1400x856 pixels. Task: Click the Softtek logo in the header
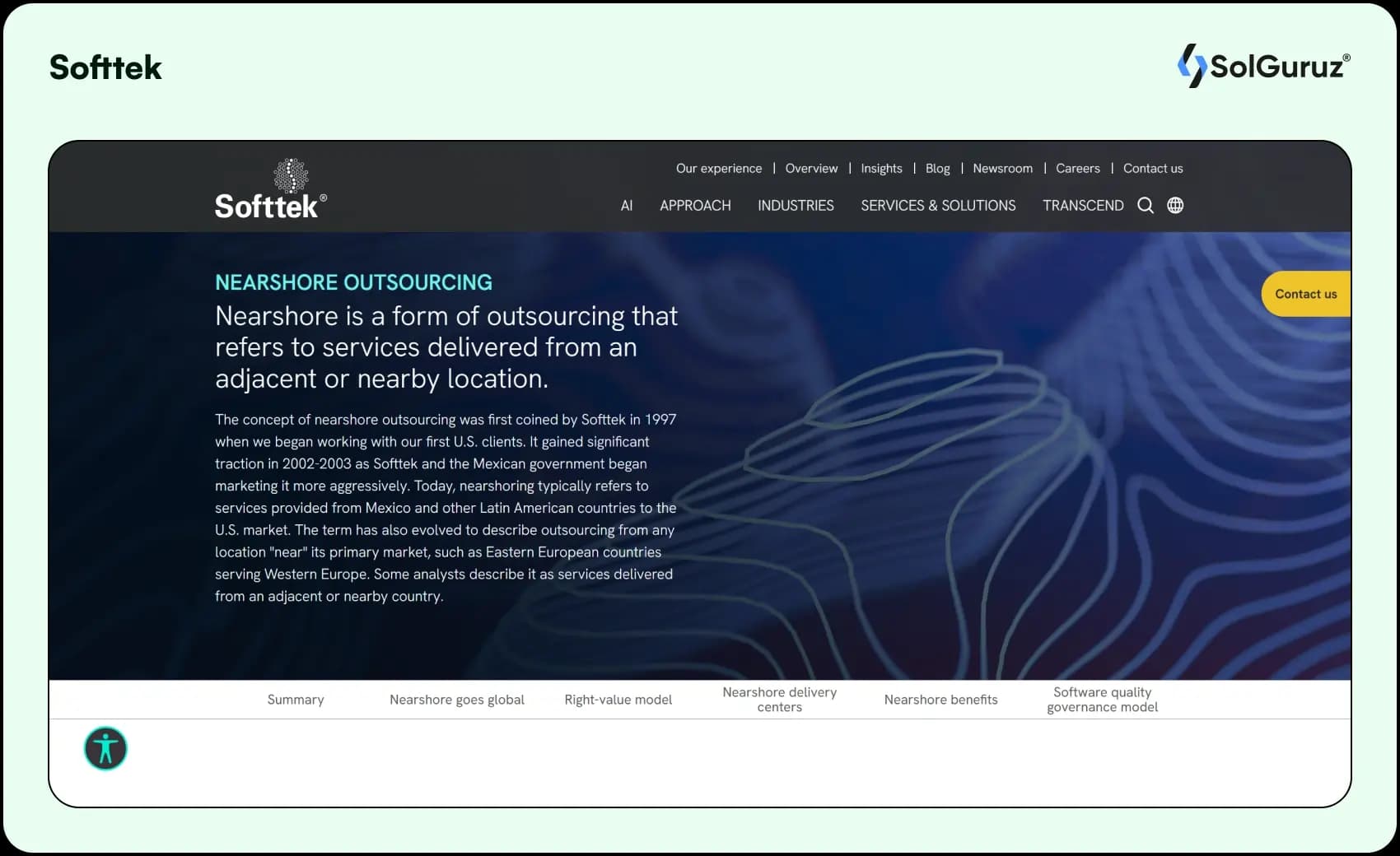pyautogui.click(x=271, y=189)
